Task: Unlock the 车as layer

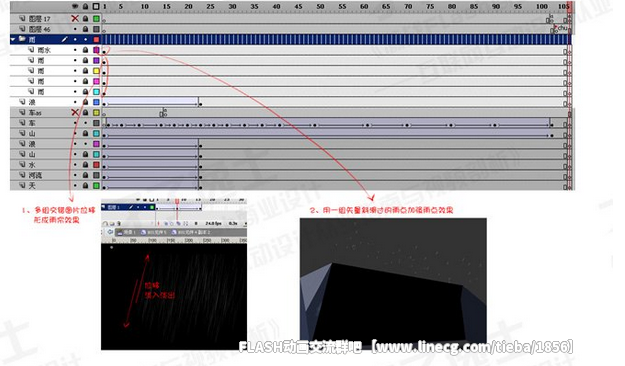Action: click(85, 112)
